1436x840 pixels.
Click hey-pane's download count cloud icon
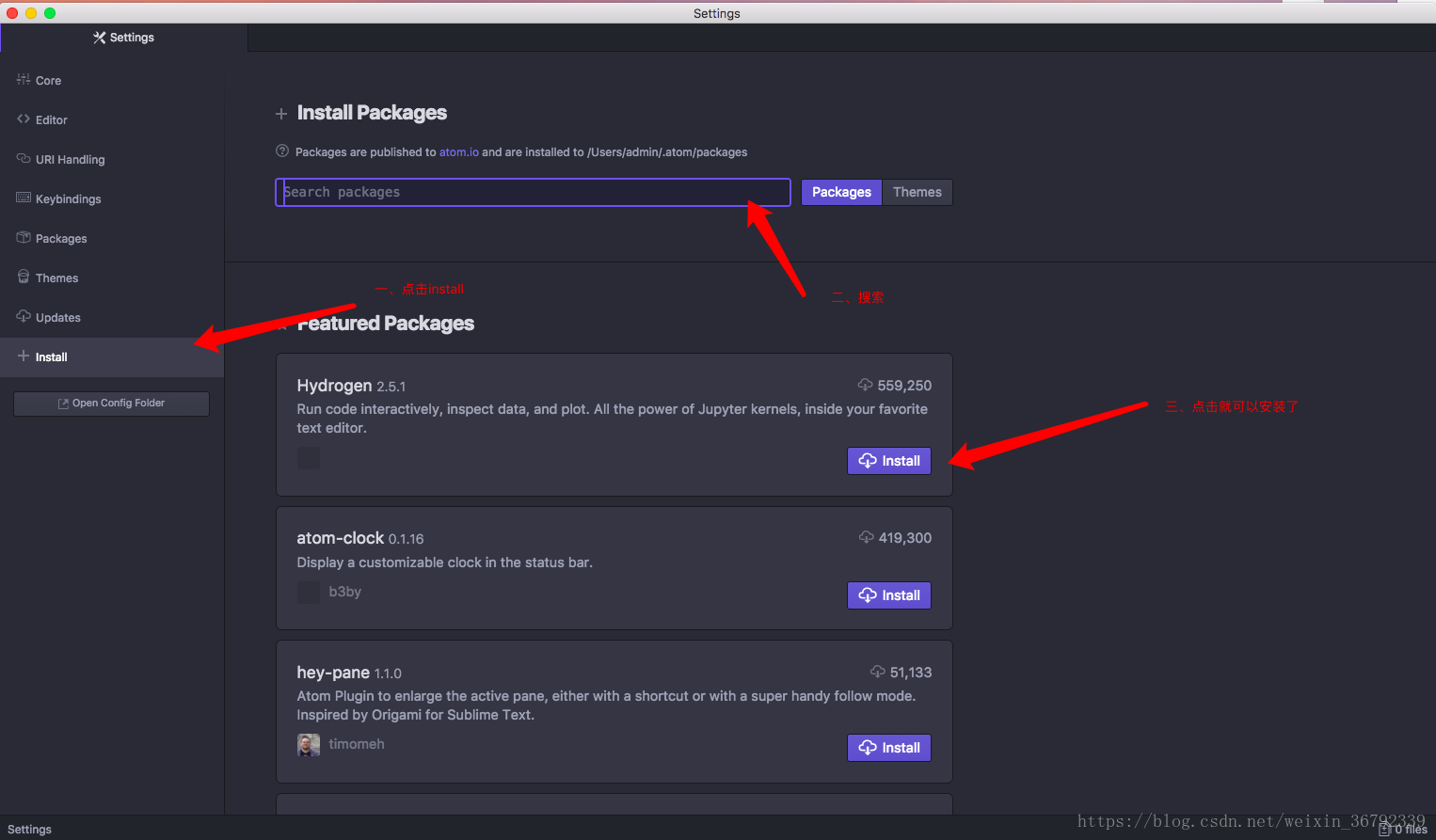878,672
